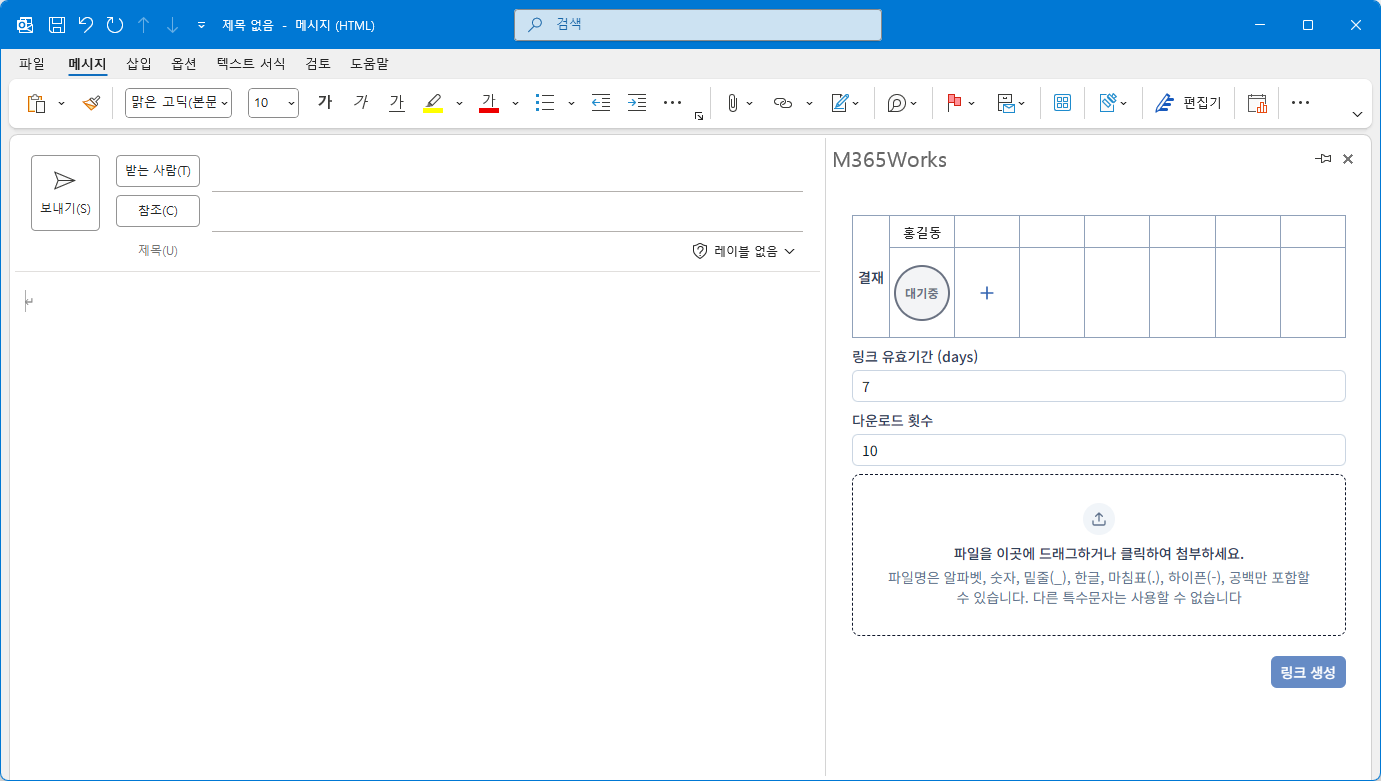Image resolution: width=1381 pixels, height=781 pixels.
Task: Click the yellow text highlight color button
Action: pos(433,103)
